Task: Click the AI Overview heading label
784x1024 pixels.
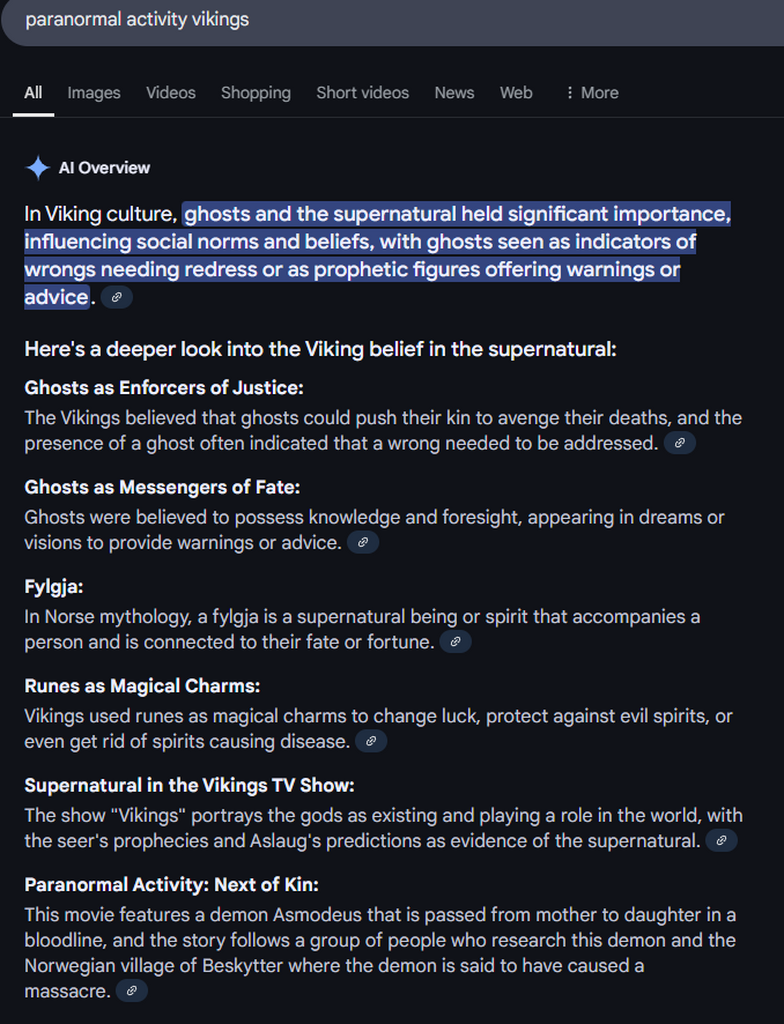Action: coord(105,168)
